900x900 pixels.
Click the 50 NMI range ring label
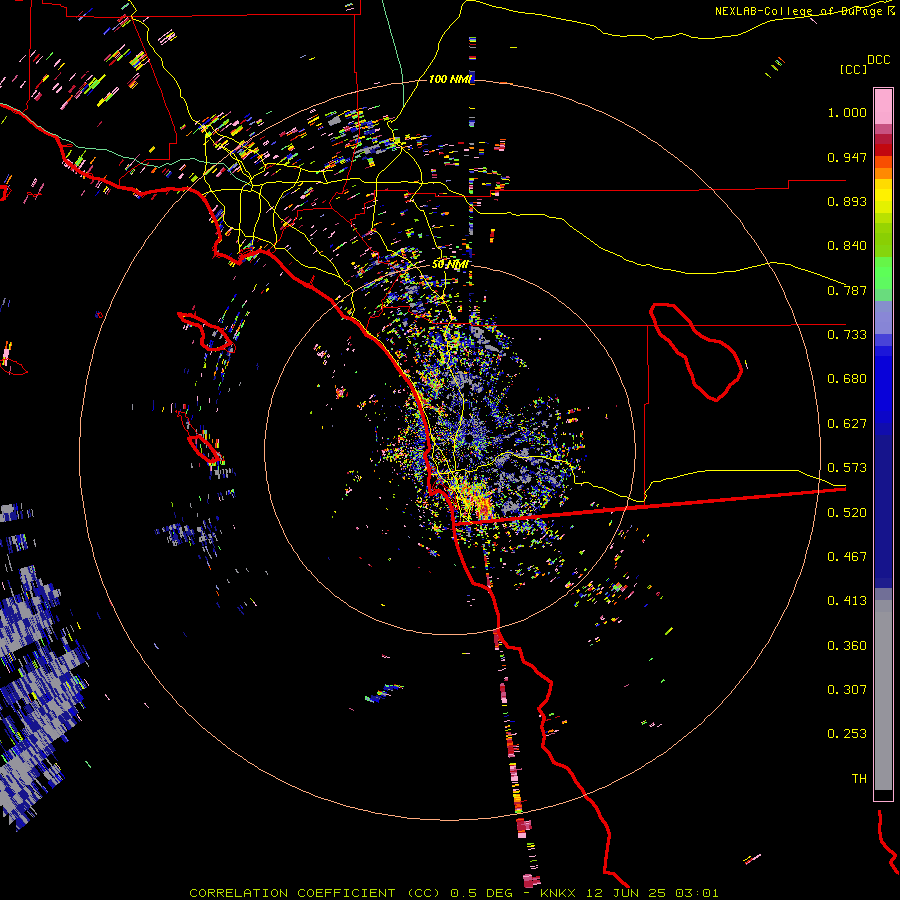tap(450, 265)
